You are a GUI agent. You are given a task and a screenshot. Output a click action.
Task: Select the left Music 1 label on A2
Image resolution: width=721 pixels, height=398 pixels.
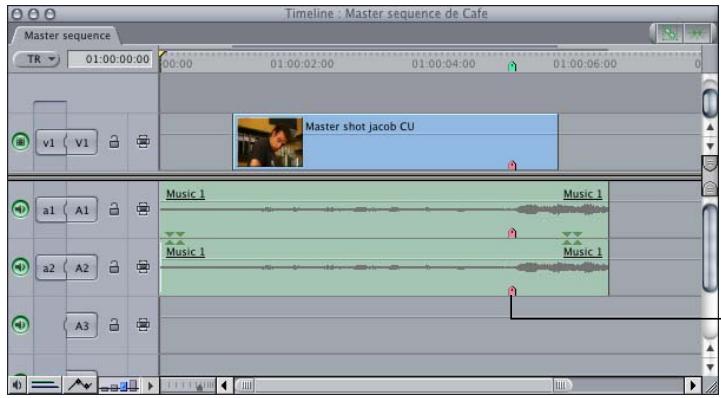click(x=185, y=252)
